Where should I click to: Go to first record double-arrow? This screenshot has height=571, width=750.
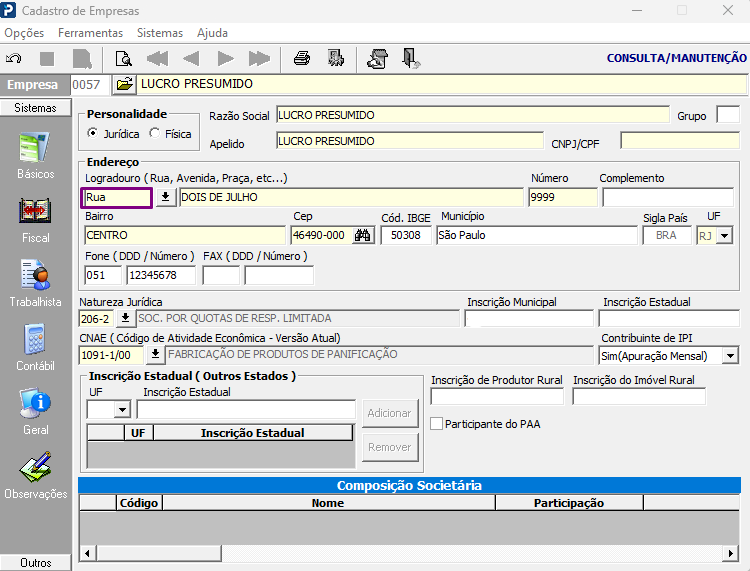157,59
